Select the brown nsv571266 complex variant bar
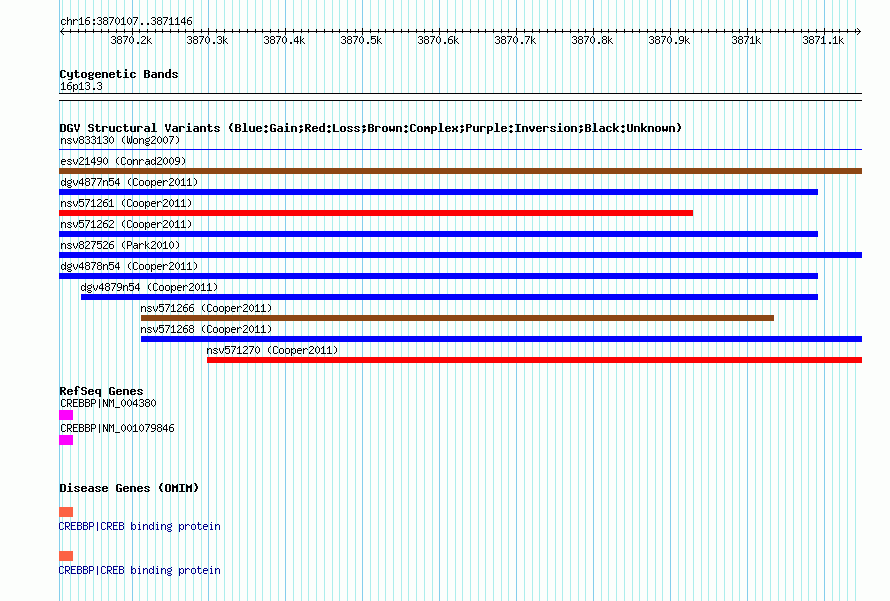The width and height of the screenshot is (890, 601). (457, 318)
